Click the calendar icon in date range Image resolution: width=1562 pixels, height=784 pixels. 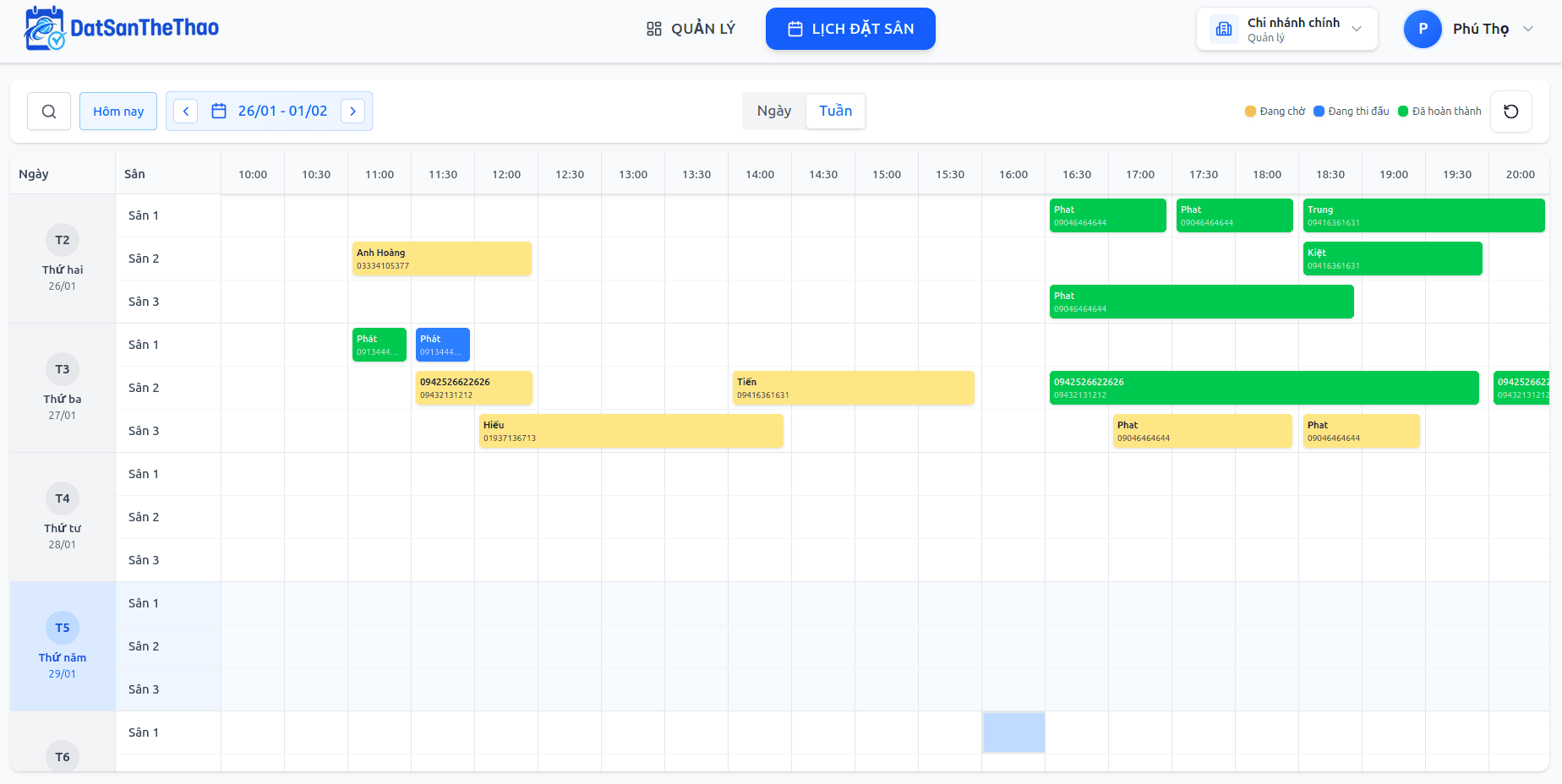click(219, 112)
